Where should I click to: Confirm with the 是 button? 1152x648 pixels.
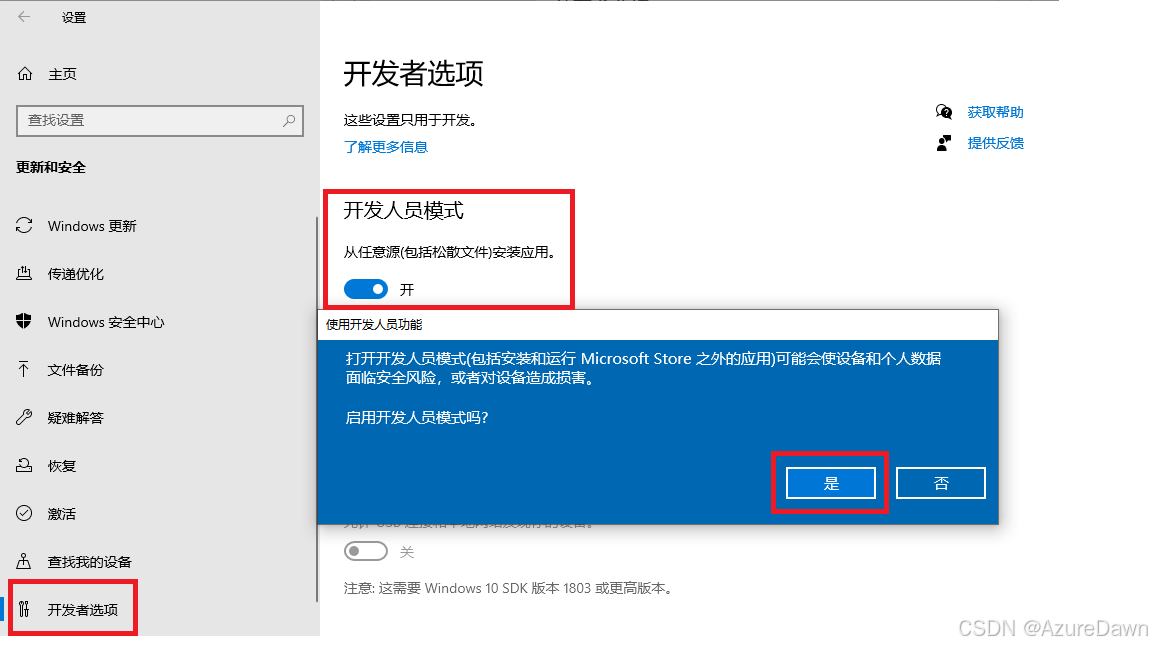(831, 483)
